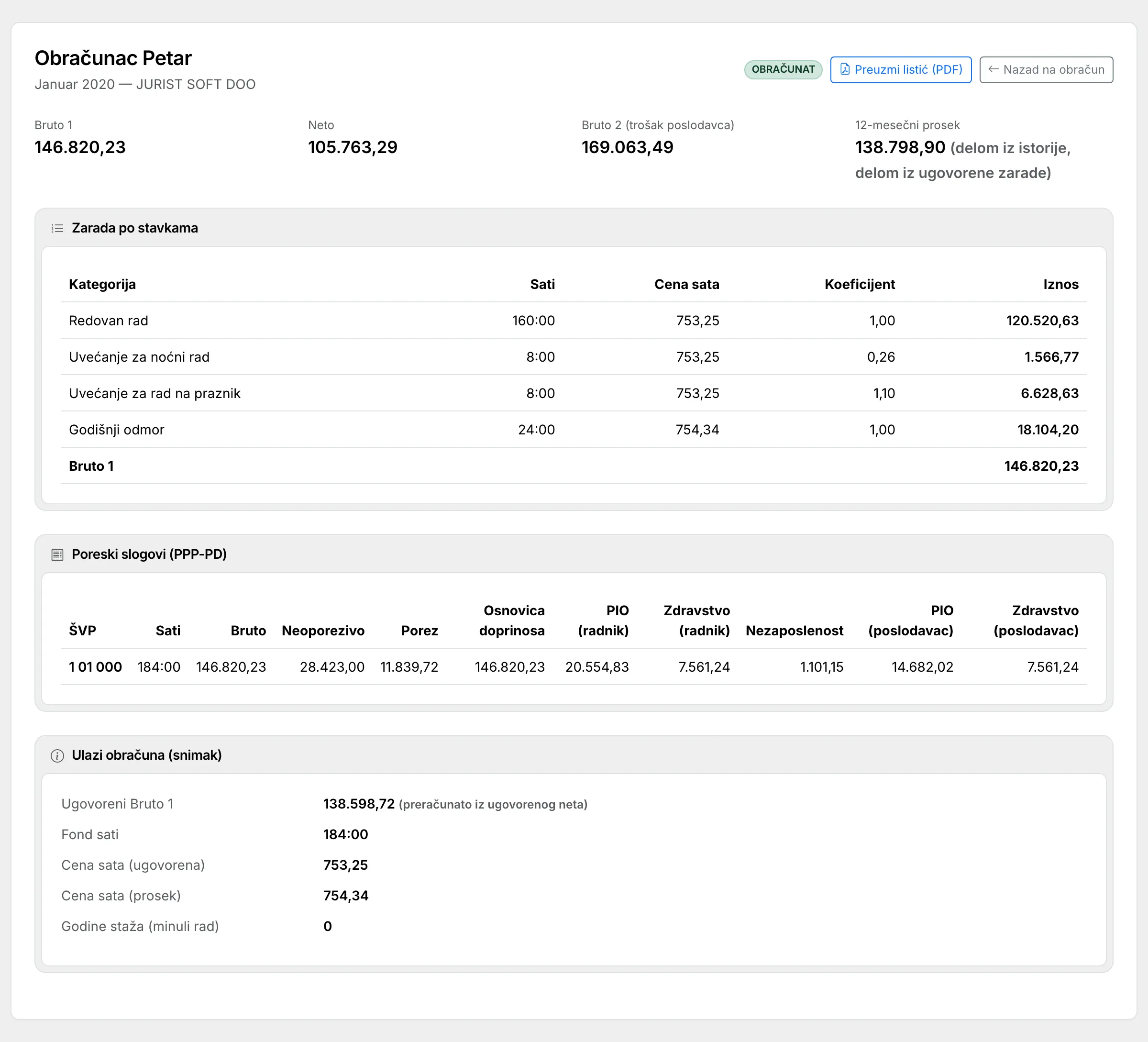The width and height of the screenshot is (1148, 1042).
Task: Click the Zarada po stavkama section title
Action: click(135, 228)
